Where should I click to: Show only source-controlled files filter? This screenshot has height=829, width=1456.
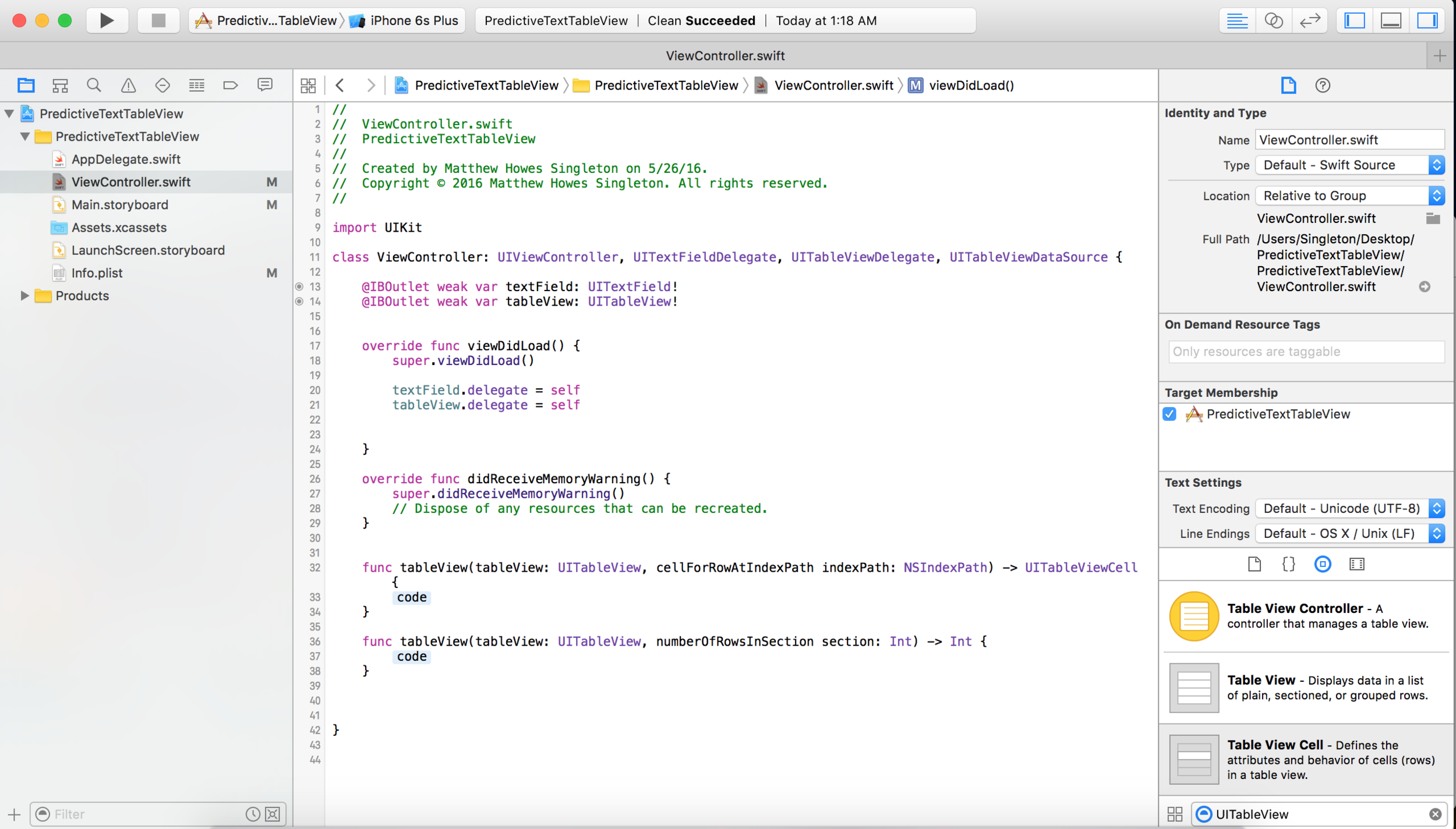click(273, 814)
